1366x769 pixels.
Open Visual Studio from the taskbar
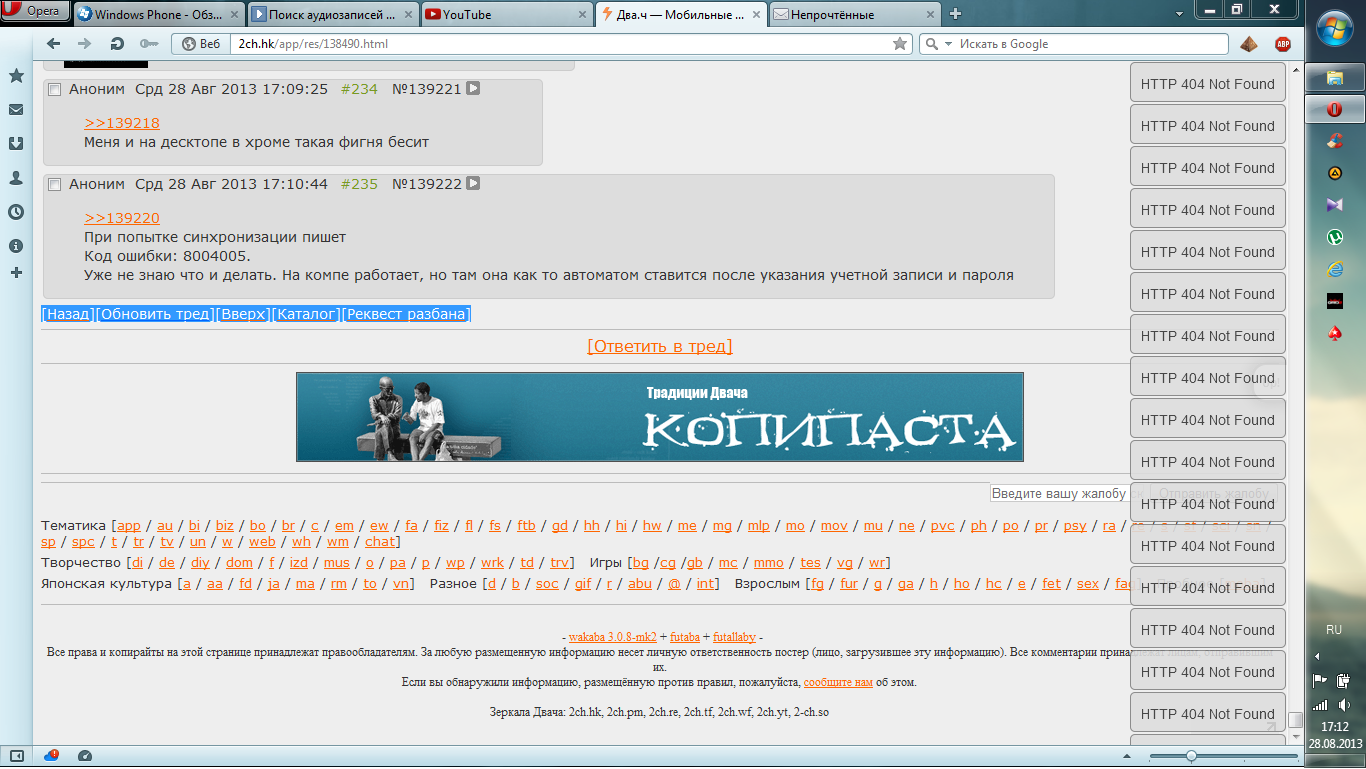coord(1334,205)
